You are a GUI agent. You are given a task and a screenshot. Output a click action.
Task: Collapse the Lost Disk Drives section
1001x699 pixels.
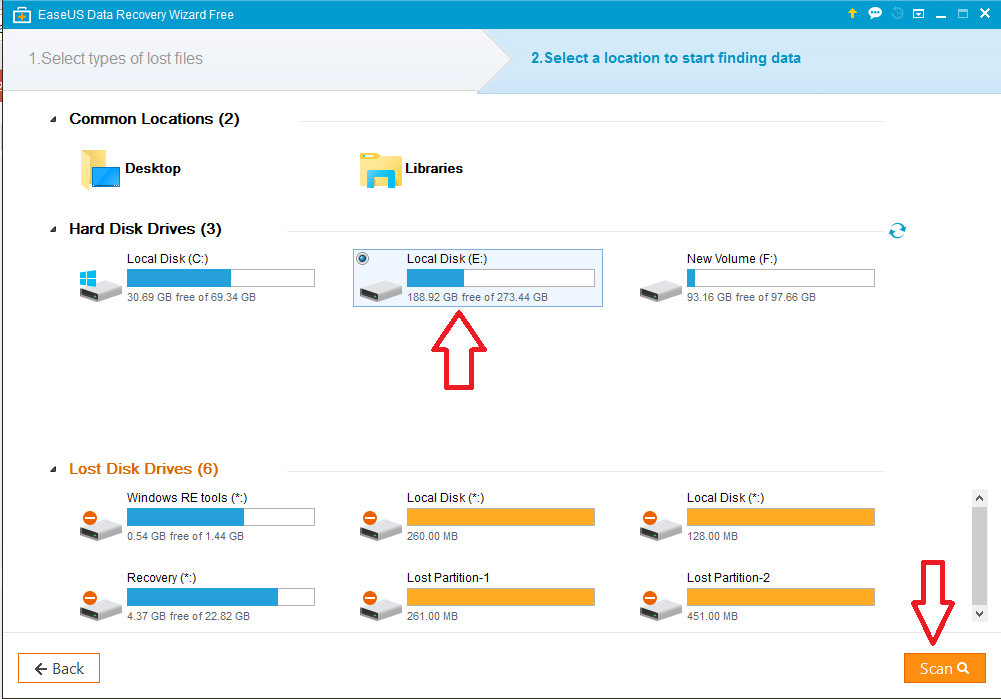pyautogui.click(x=54, y=469)
